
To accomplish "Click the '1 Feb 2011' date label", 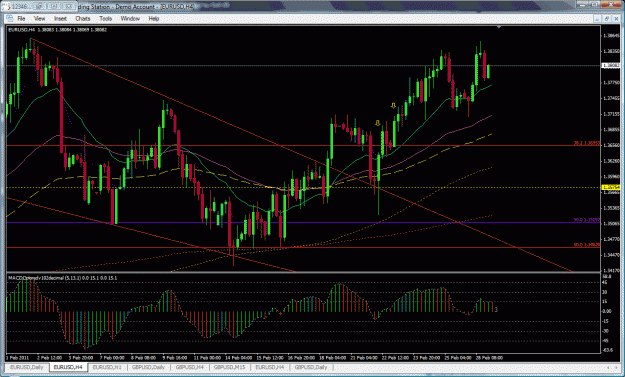I will 18,357.
